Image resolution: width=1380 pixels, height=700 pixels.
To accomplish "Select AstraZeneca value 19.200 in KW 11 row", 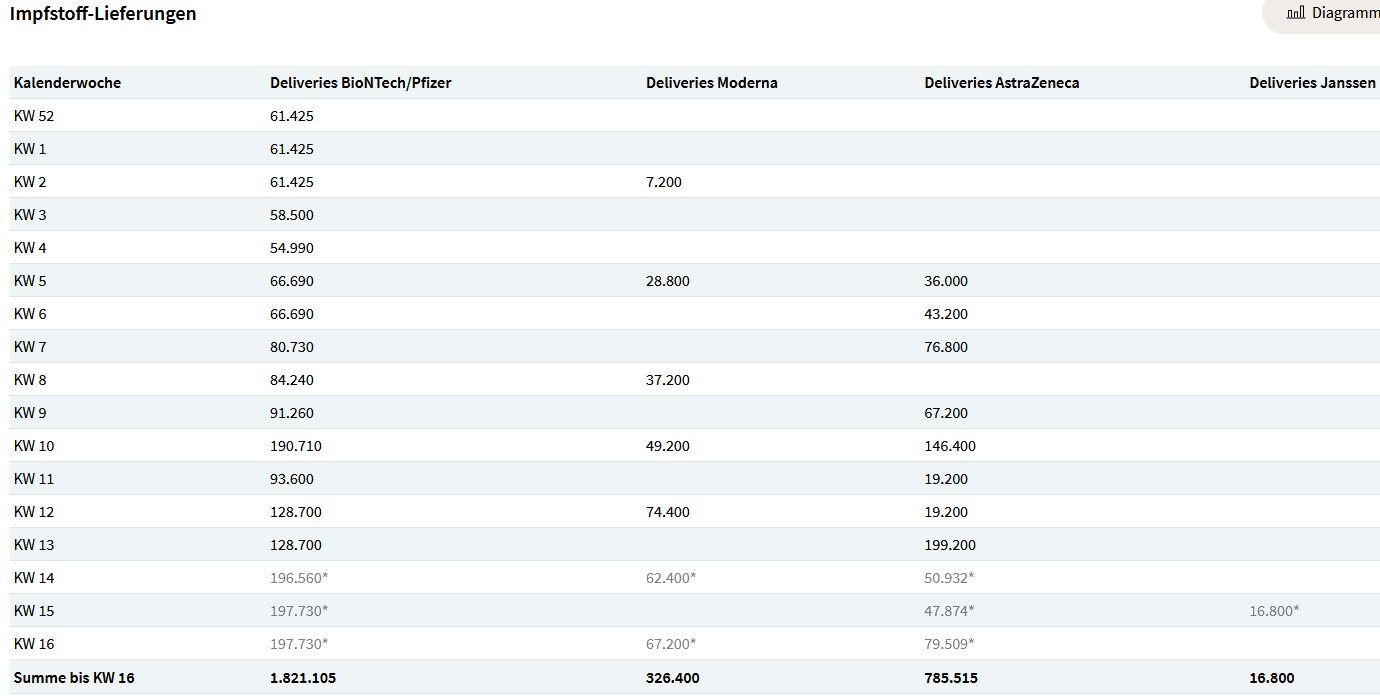I will pos(946,479).
